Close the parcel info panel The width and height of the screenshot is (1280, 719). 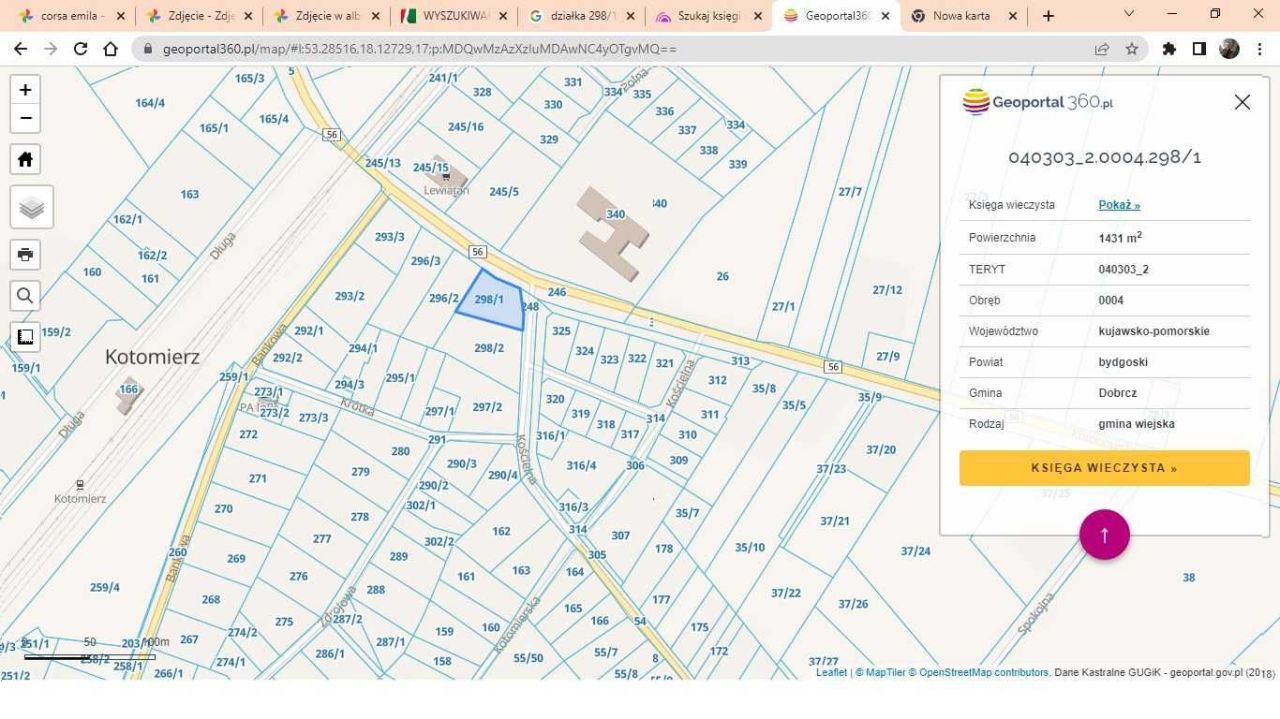(1242, 102)
